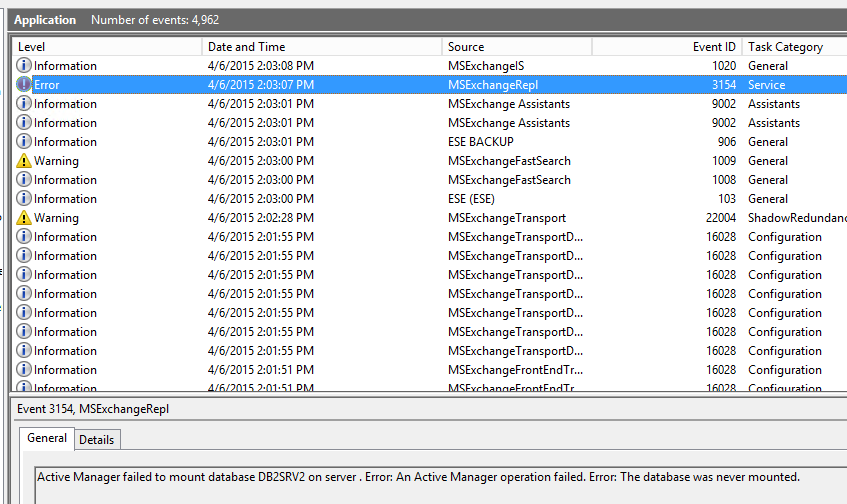Click the warning icon on MSExchangeTransport row
Image resolution: width=847 pixels, height=504 pixels.
pyautogui.click(x=23, y=218)
